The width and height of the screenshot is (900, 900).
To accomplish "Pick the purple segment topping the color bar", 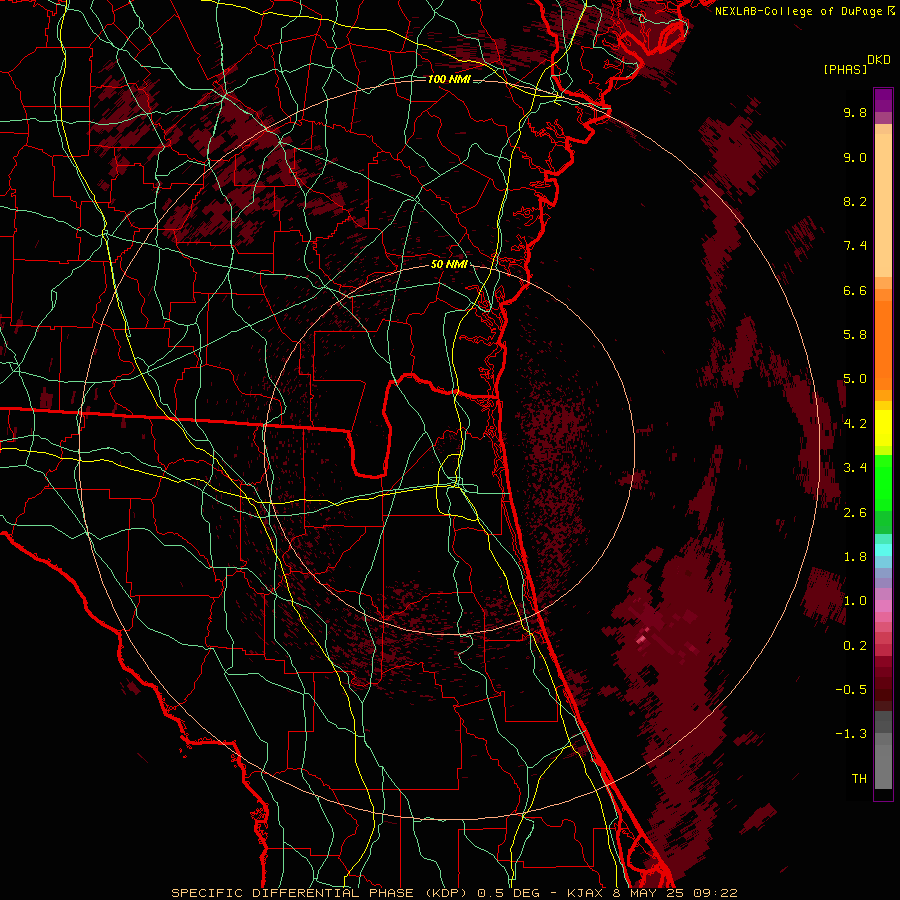I will pos(883,100).
